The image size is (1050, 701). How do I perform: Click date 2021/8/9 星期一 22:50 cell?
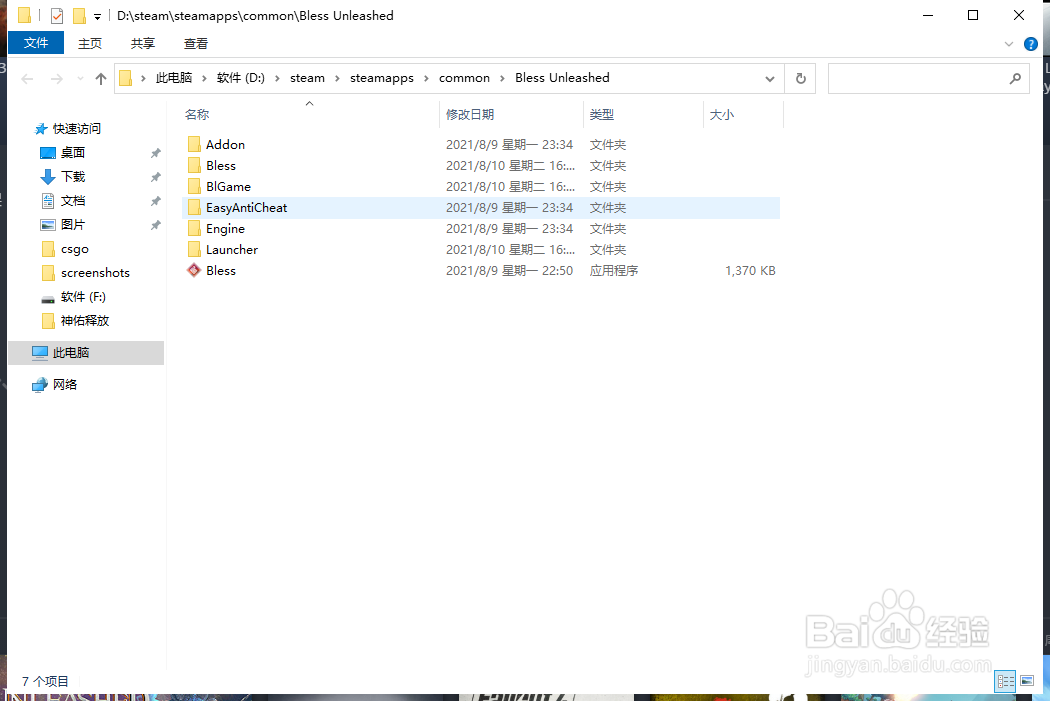tap(509, 270)
